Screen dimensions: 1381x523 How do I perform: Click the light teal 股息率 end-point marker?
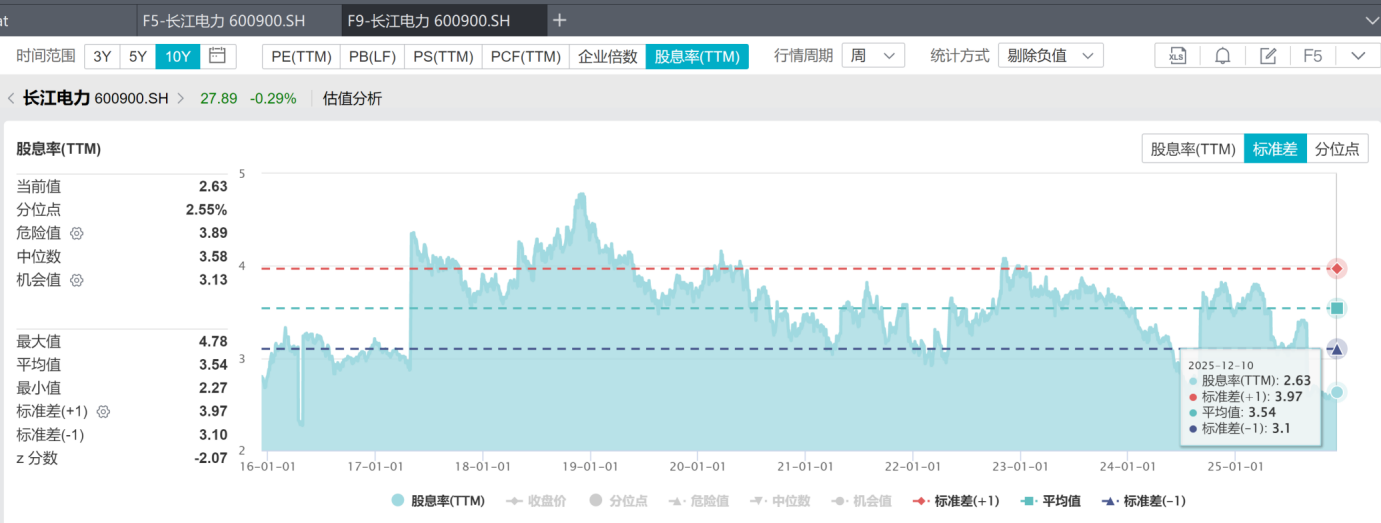[1337, 392]
